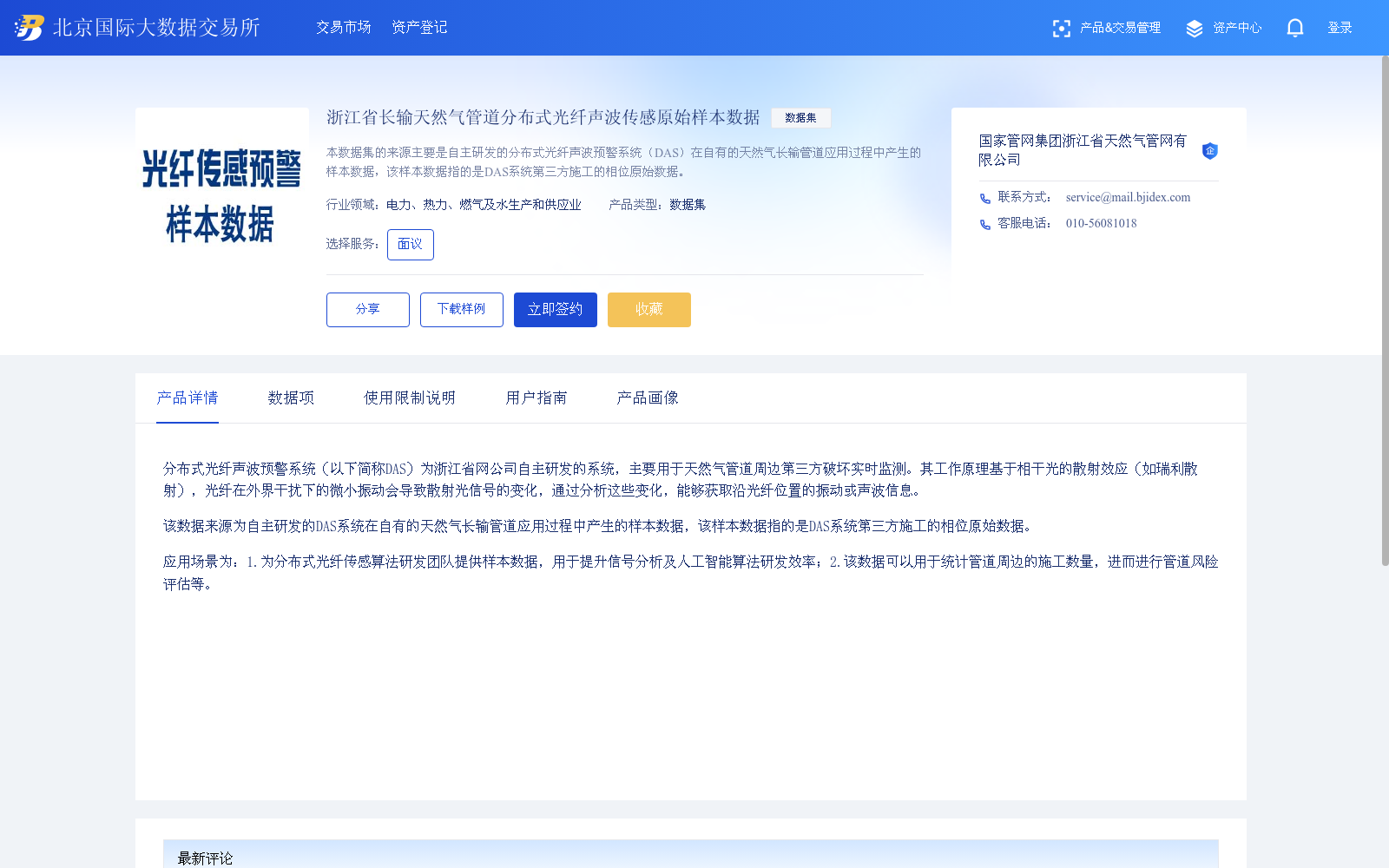
Task: Click the enterprise verified shield badge
Action: [x=1209, y=151]
